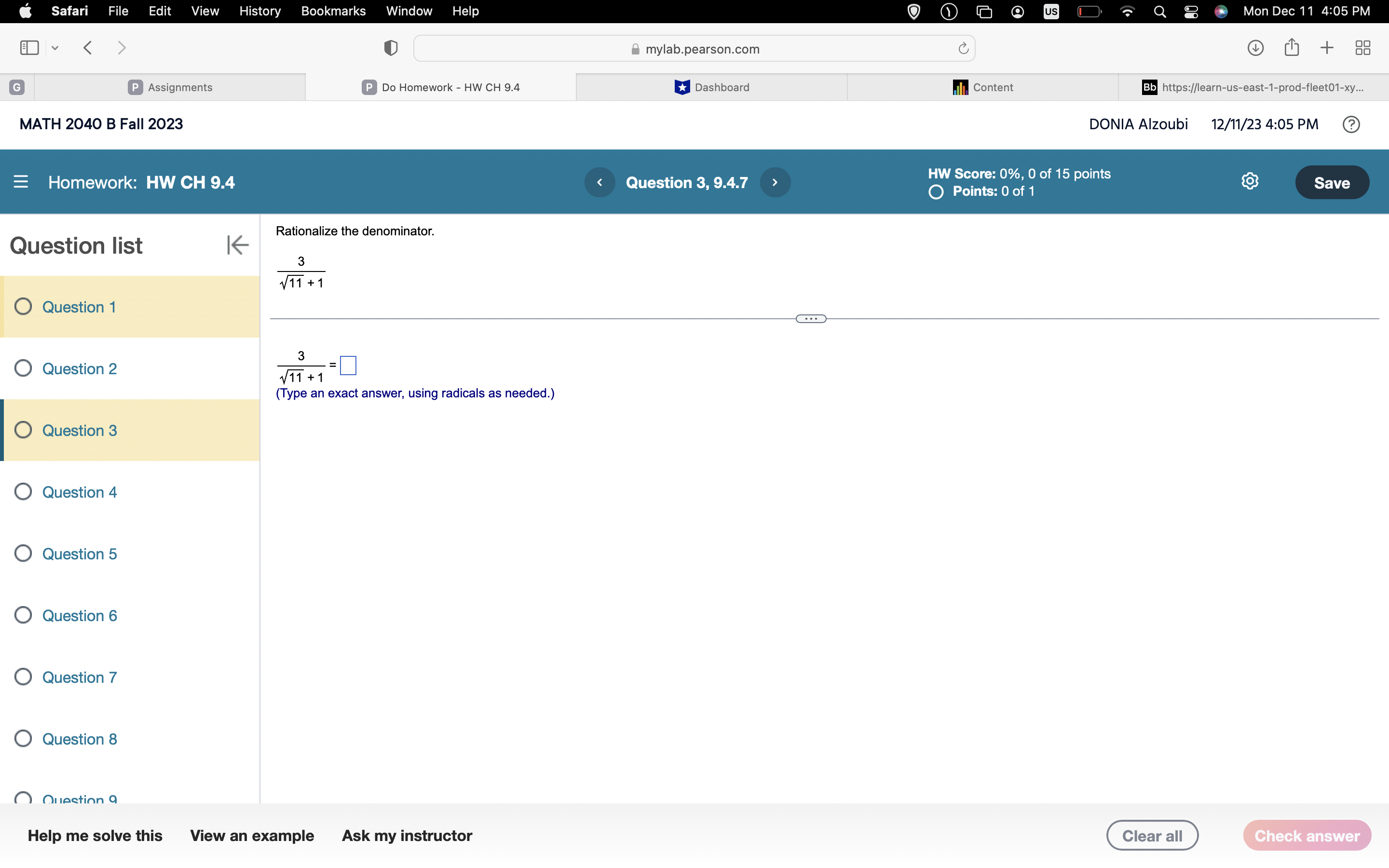Click the share icon in Safari toolbar
Viewport: 1389px width, 868px height.
coord(1291,48)
